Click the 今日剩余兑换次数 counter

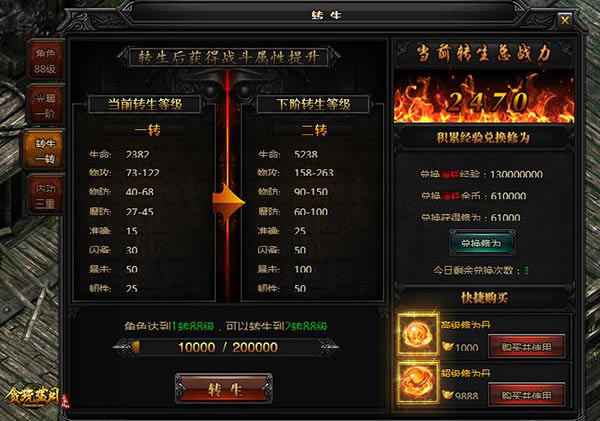pyautogui.click(x=481, y=270)
